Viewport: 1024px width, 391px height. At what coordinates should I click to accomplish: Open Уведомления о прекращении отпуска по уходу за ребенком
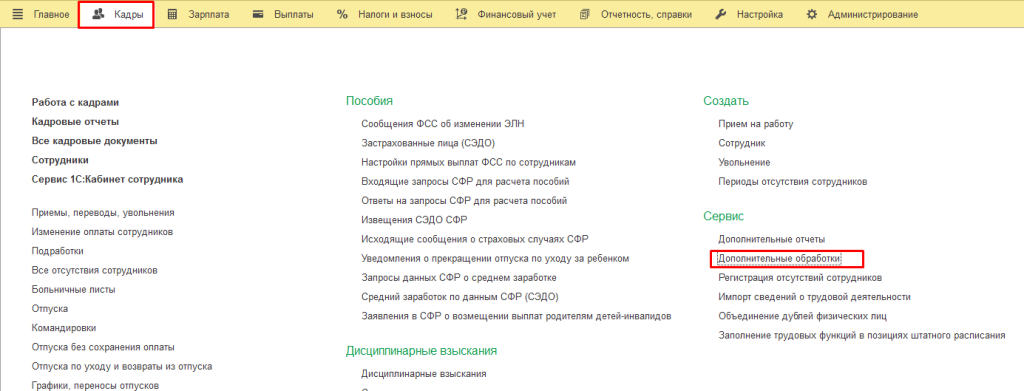coord(495,258)
